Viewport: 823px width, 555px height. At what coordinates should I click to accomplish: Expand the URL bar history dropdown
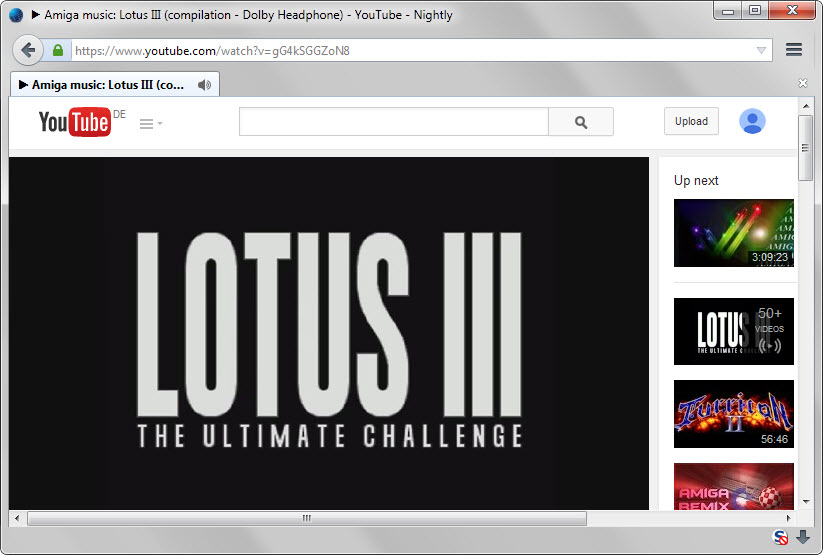[761, 50]
